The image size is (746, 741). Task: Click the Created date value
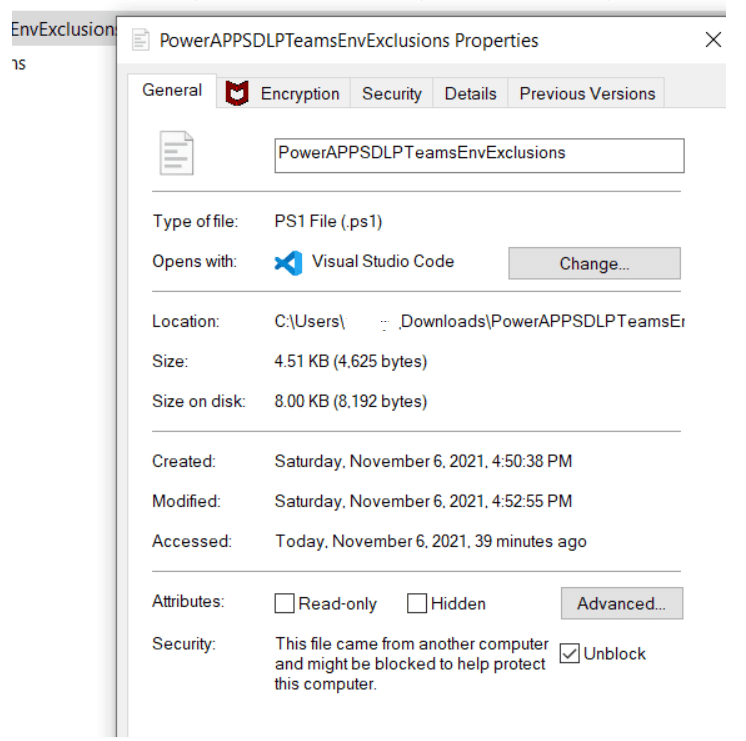(x=423, y=462)
